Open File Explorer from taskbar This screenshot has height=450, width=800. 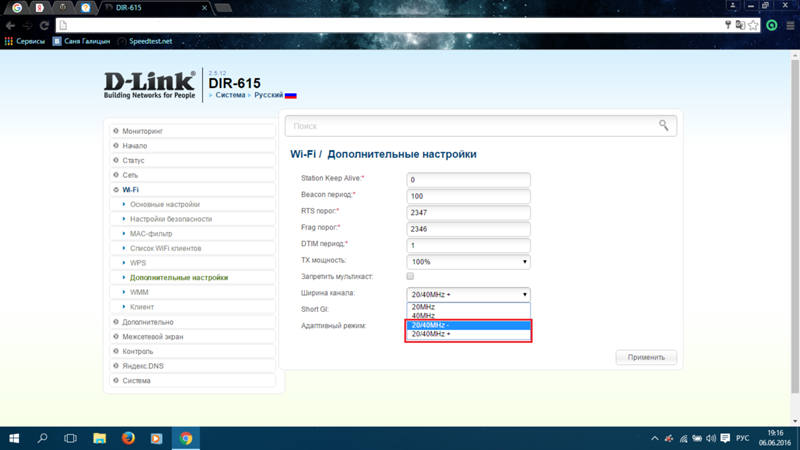[99, 438]
